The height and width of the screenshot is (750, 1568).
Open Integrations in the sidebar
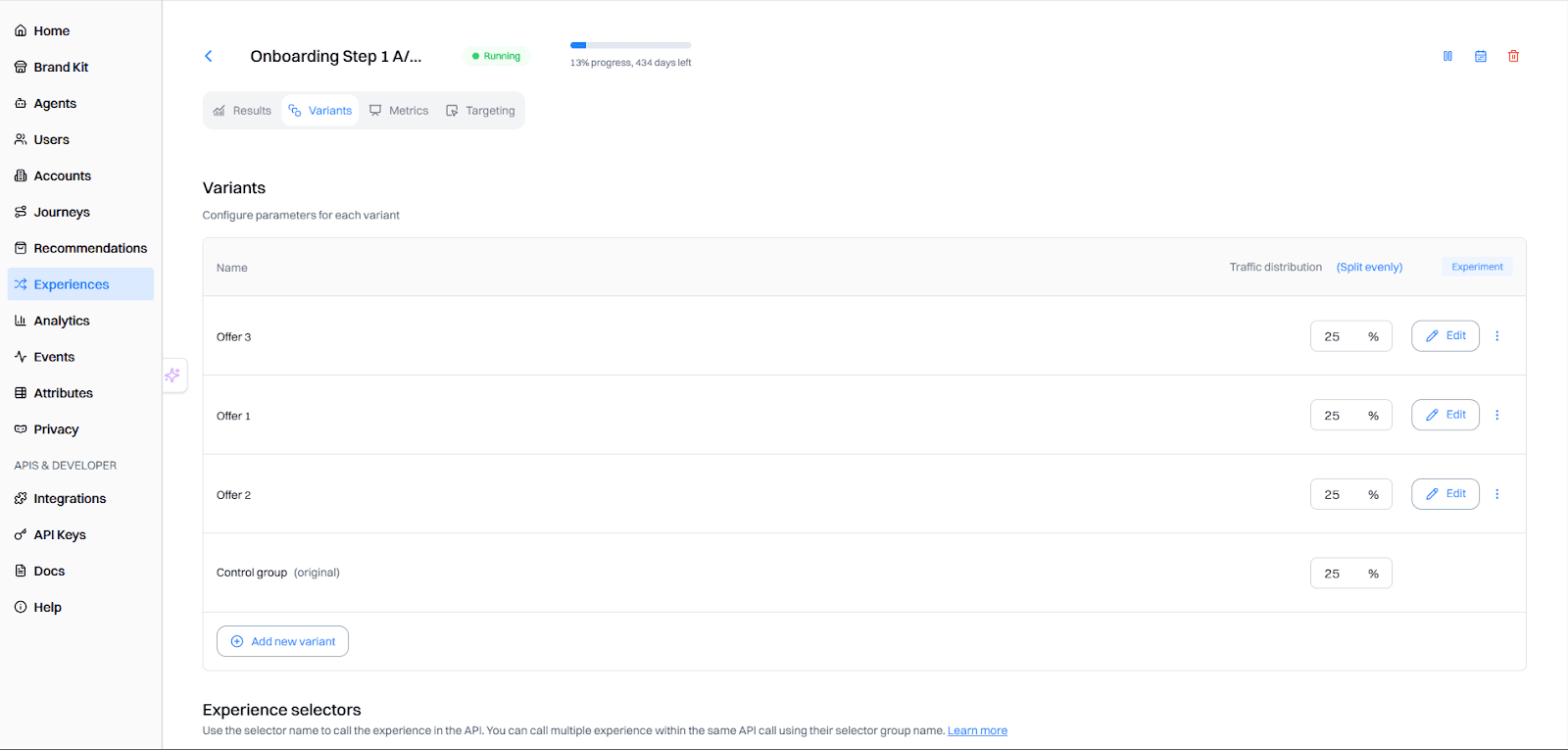(x=80, y=498)
